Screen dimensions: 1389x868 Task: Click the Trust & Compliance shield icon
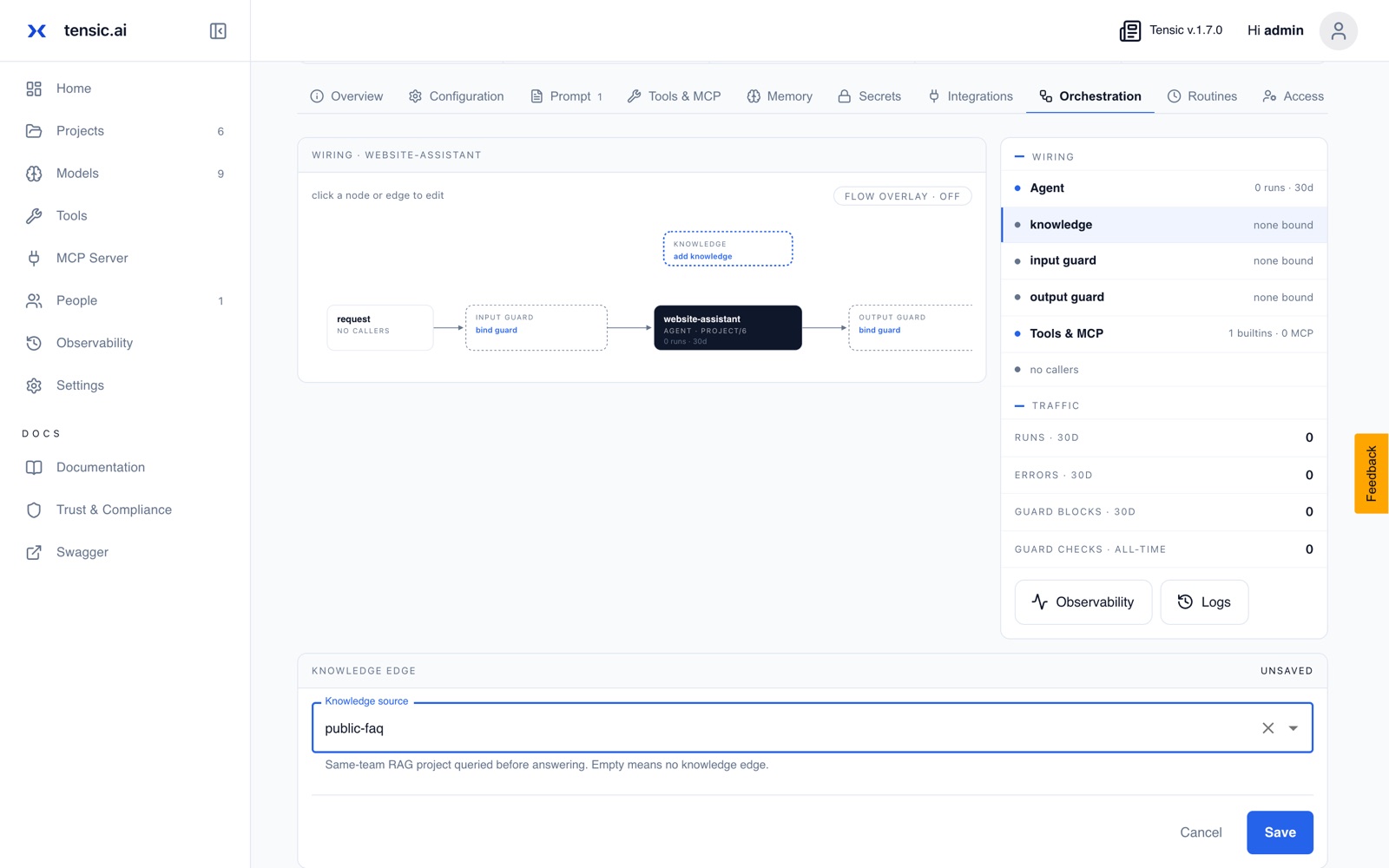pyautogui.click(x=34, y=510)
